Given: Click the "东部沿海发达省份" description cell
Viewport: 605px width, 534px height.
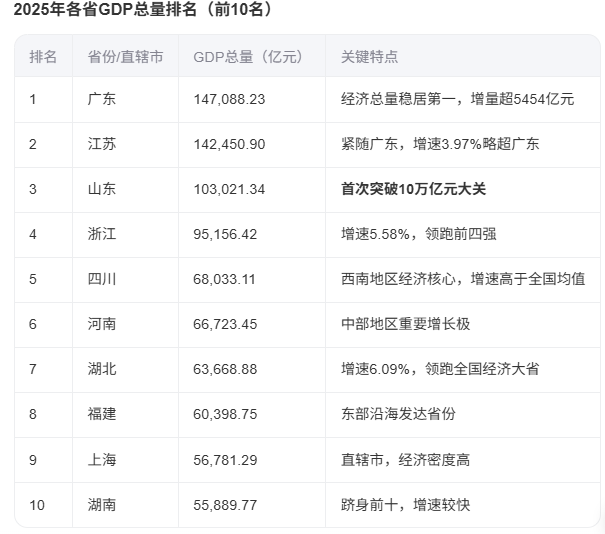Looking at the screenshot, I should click(398, 414).
